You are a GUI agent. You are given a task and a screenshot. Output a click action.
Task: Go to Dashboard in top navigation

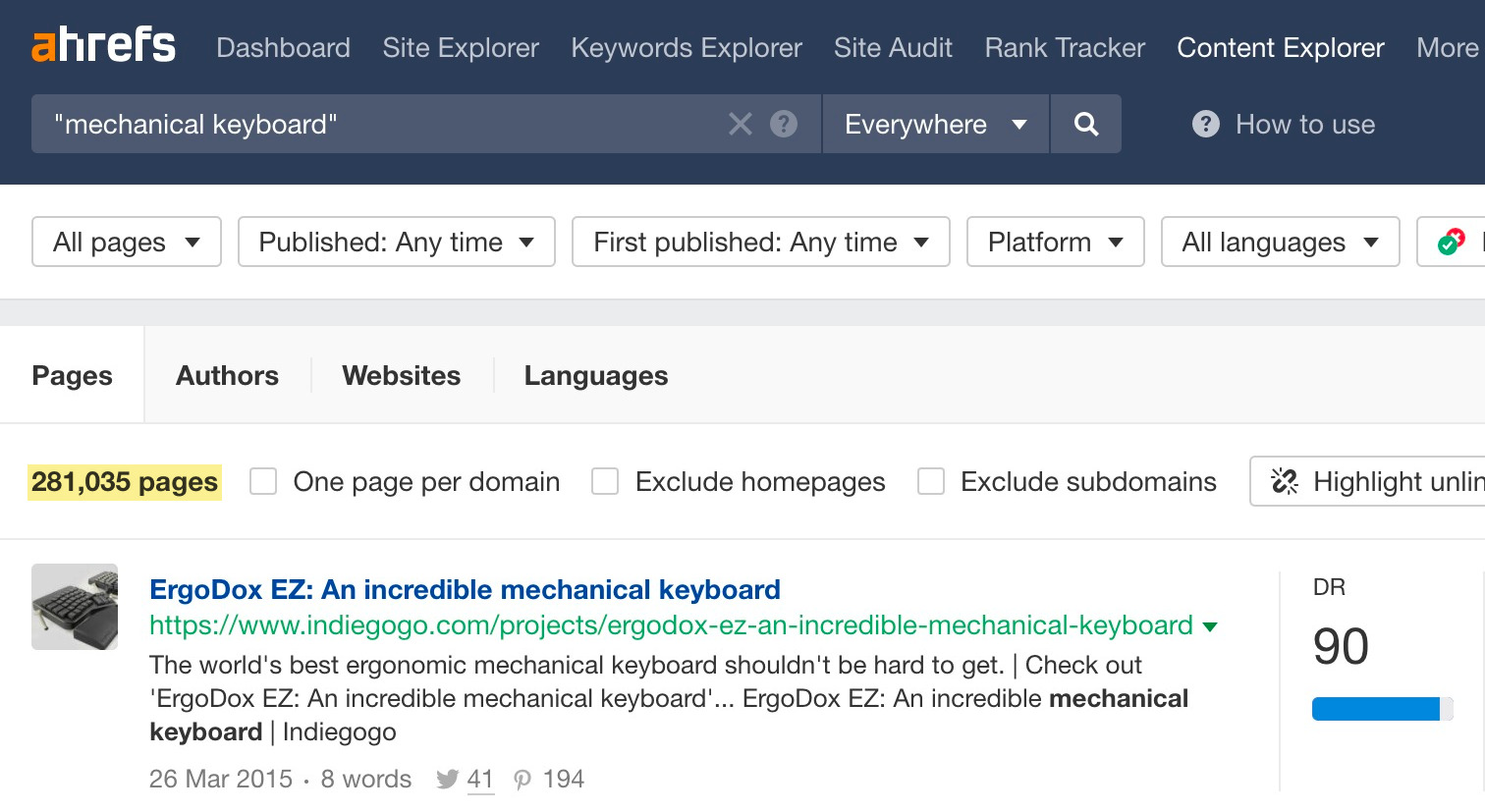pos(283,47)
